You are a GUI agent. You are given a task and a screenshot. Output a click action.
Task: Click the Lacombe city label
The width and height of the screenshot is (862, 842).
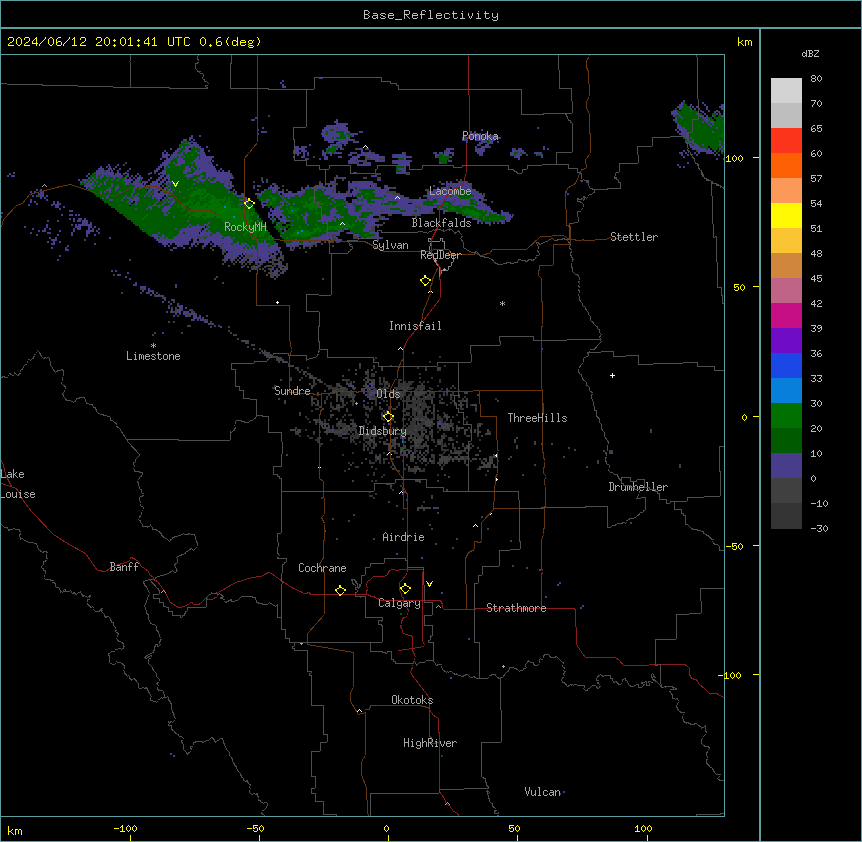coord(450,191)
